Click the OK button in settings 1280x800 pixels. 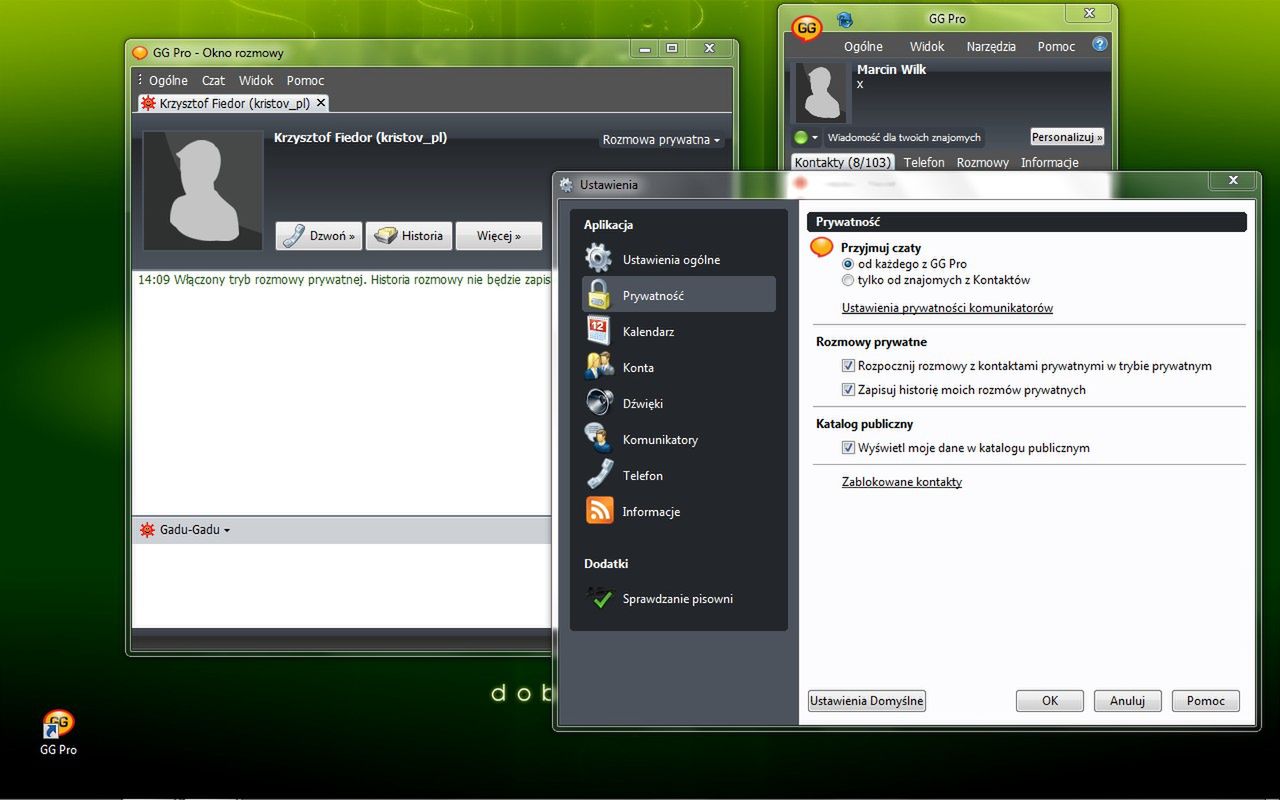point(1050,701)
